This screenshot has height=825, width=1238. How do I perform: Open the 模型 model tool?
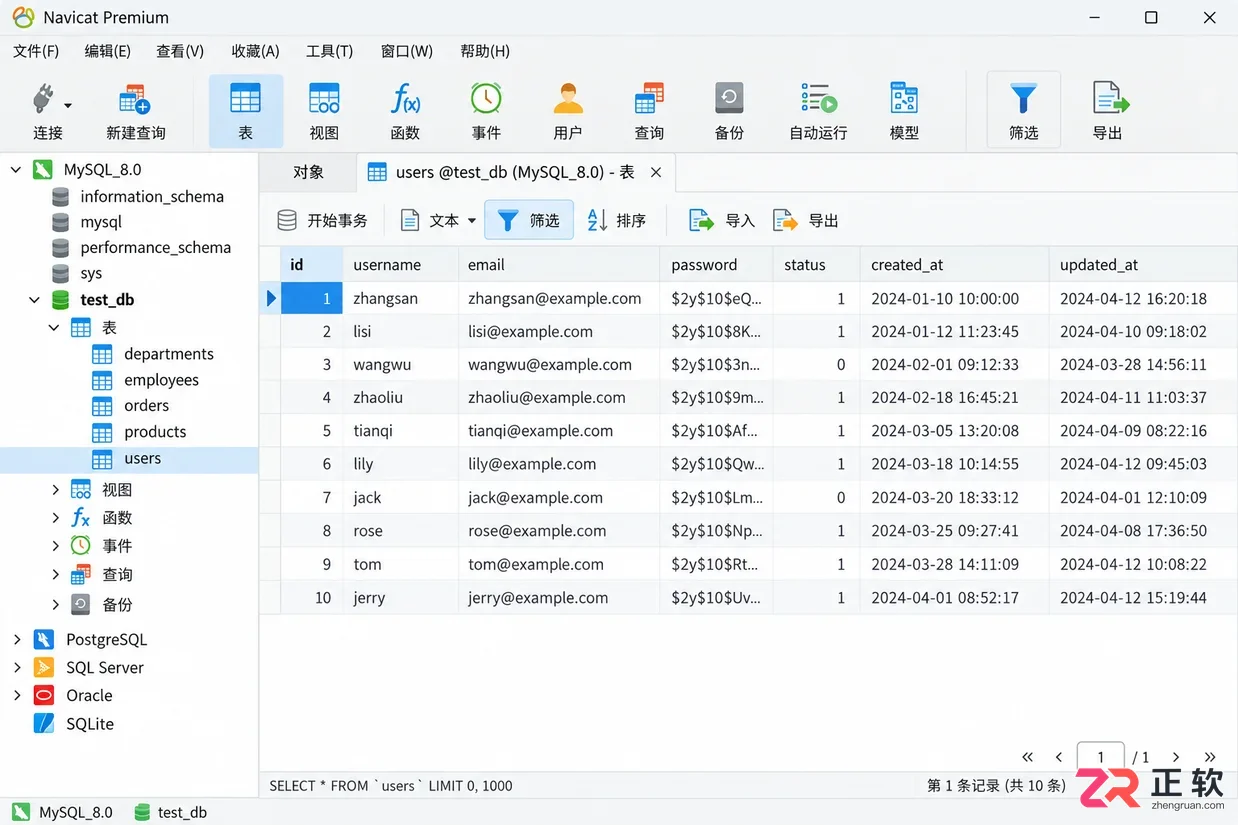(904, 112)
